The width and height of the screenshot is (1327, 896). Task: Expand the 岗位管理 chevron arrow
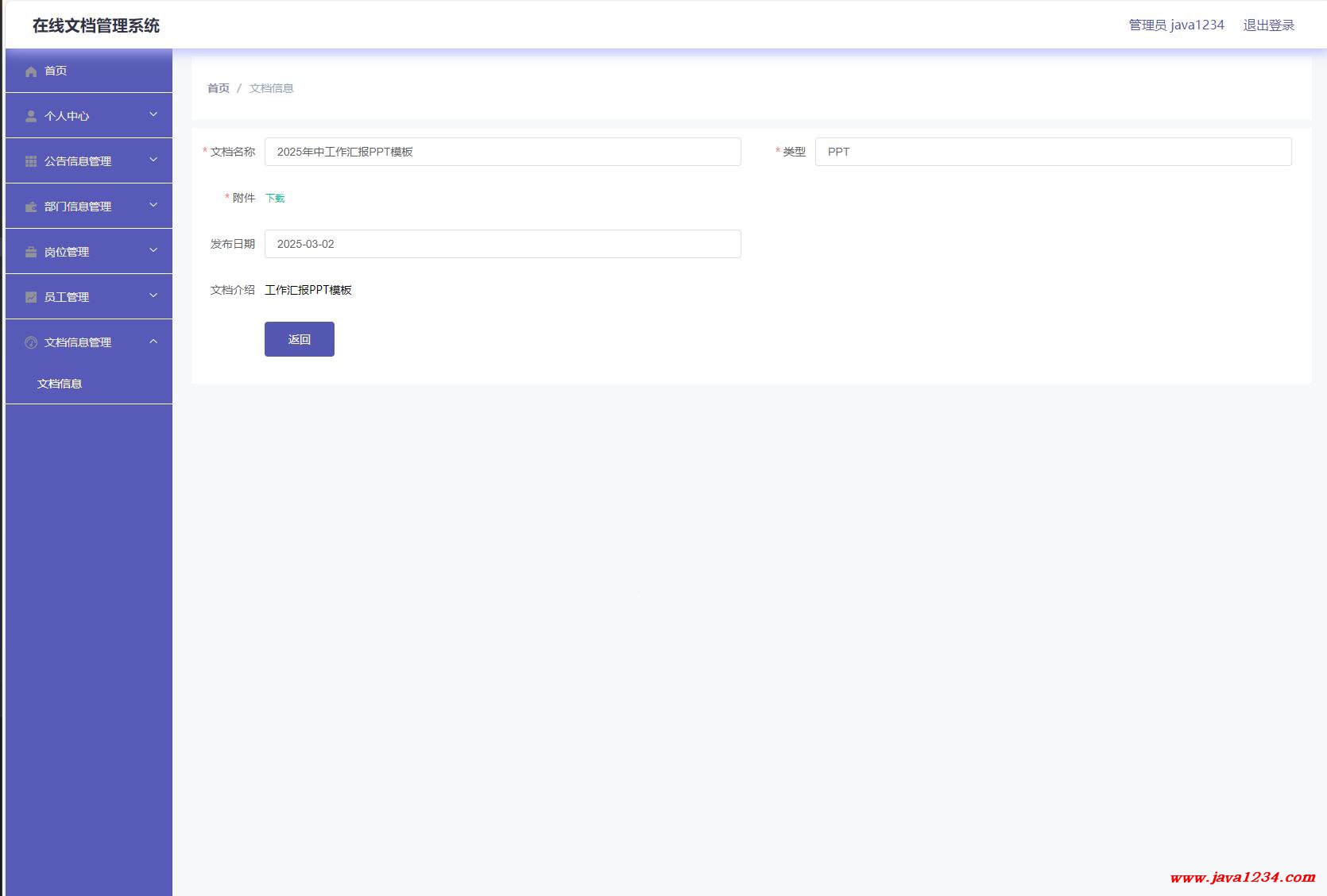[153, 251]
